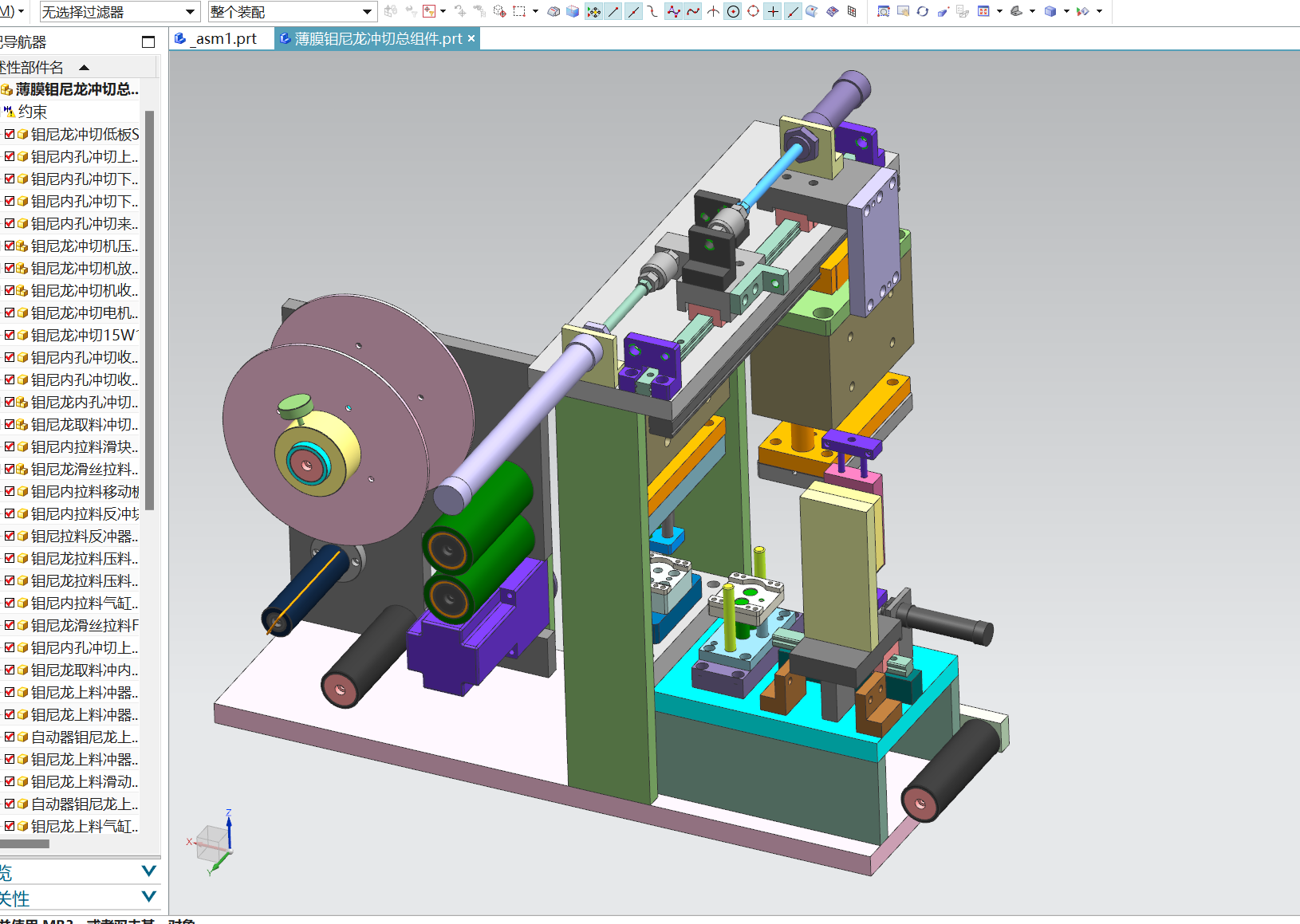Image resolution: width=1300 pixels, height=924 pixels.
Task: Open the view orientation dropdown arrow
Action: [x=1033, y=11]
